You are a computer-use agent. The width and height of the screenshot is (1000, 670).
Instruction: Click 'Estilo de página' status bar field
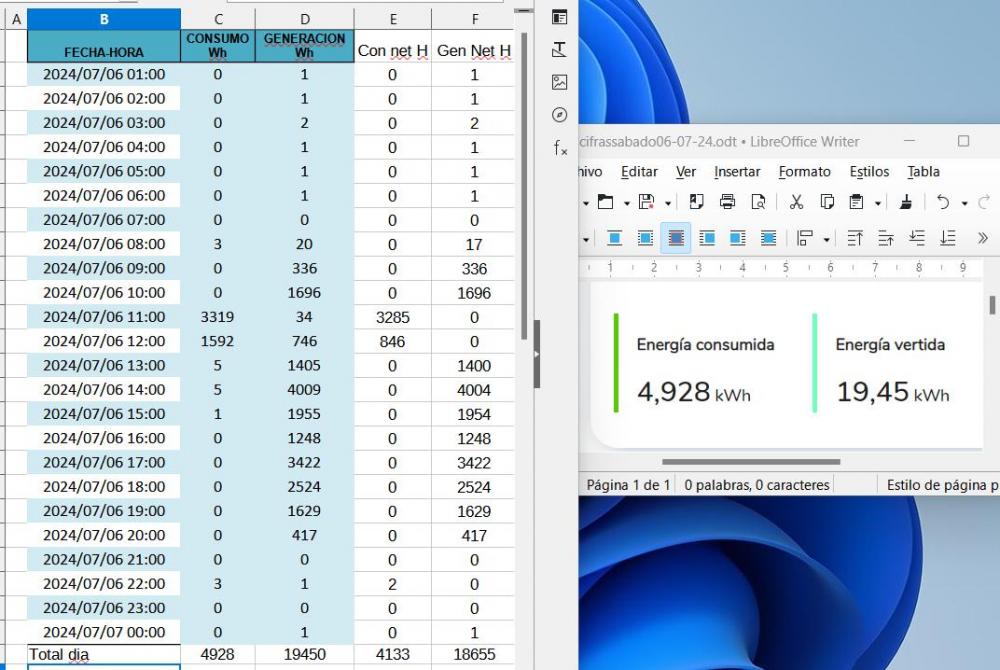point(942,485)
